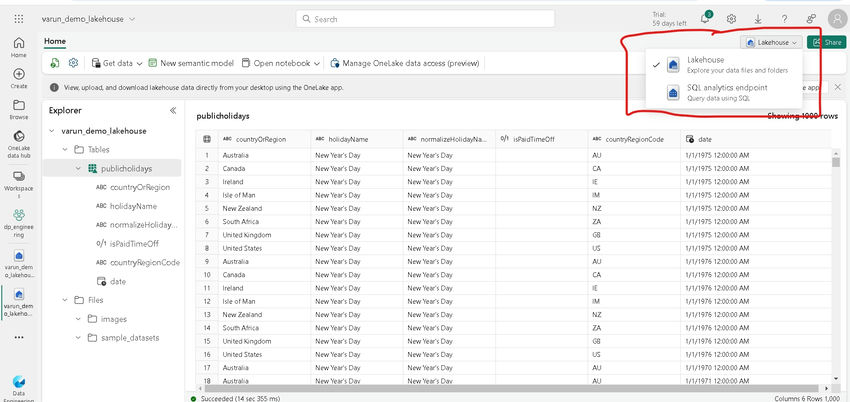Open the Workspaces sidebar icon

pyautogui.click(x=19, y=182)
